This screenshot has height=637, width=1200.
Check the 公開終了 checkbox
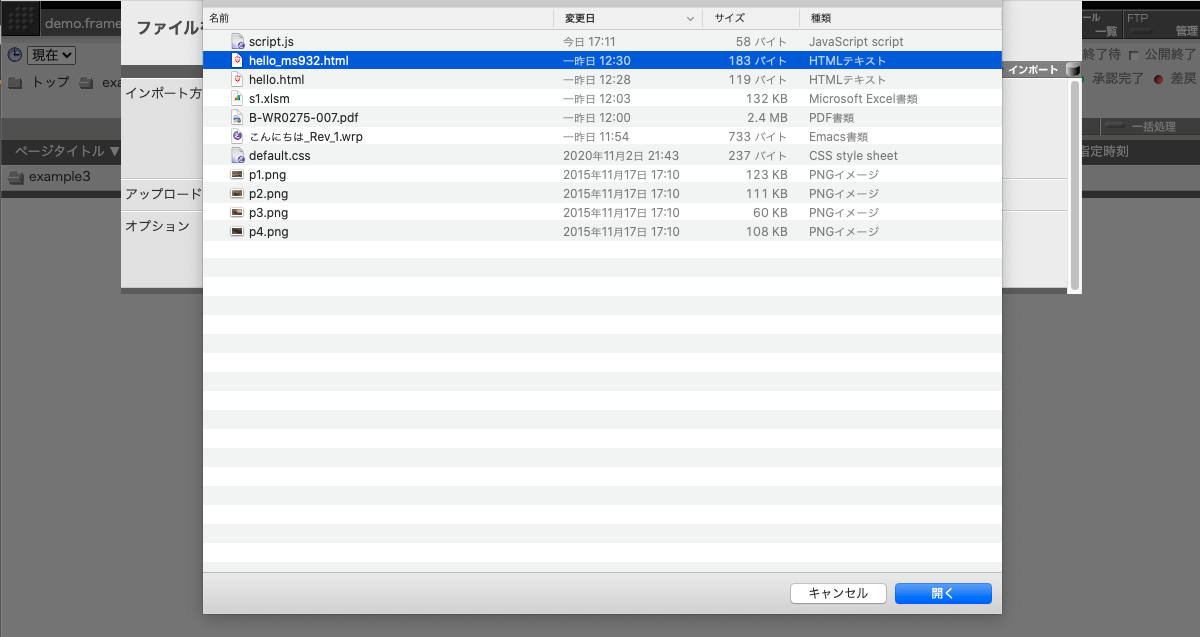tap(1134, 54)
